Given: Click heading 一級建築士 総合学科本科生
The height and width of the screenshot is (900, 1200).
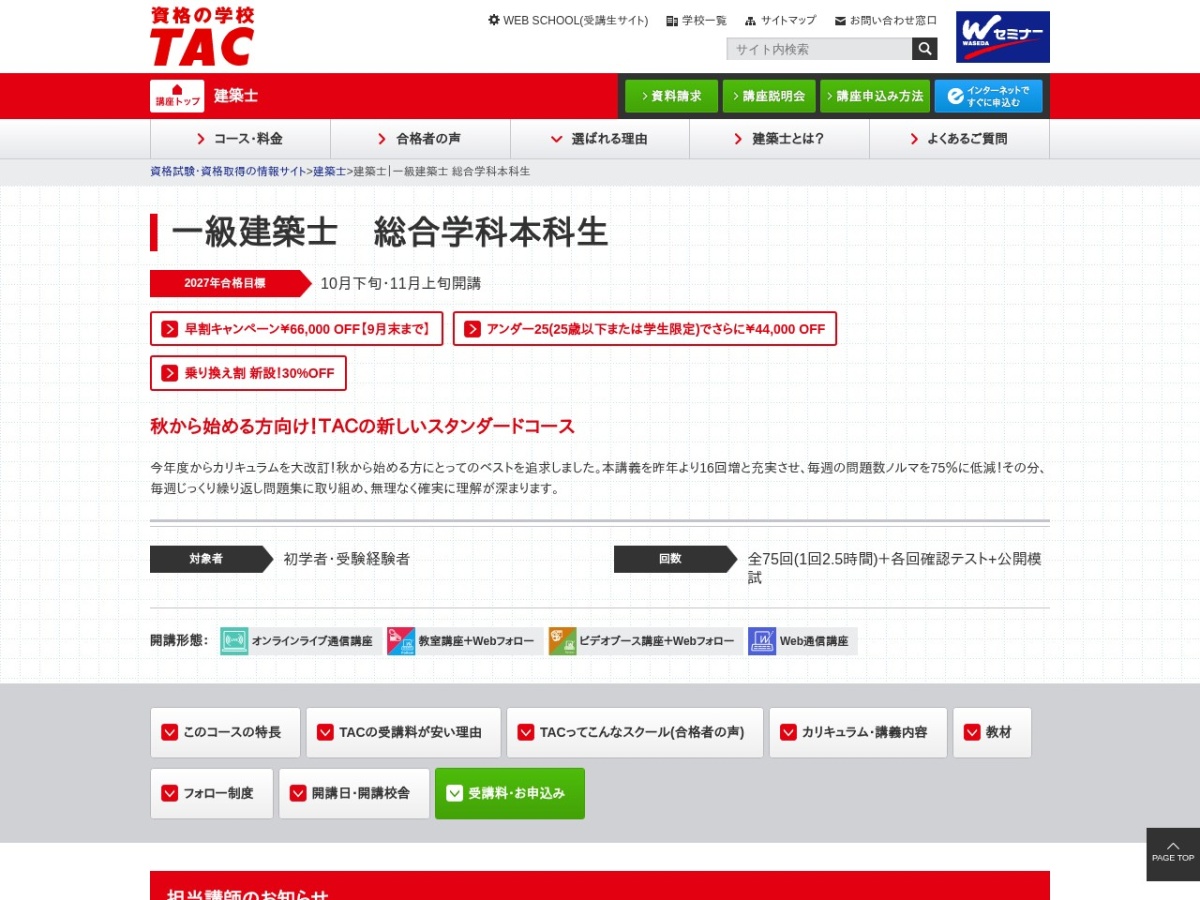Looking at the screenshot, I should click(x=389, y=232).
